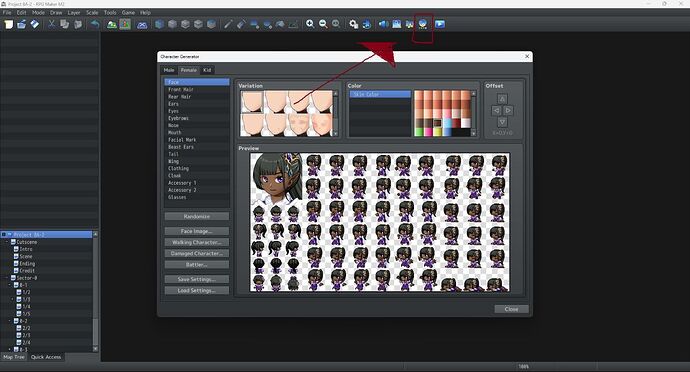The width and height of the screenshot is (690, 372).
Task: Switch to the Kid tab
Action: coord(207,70)
